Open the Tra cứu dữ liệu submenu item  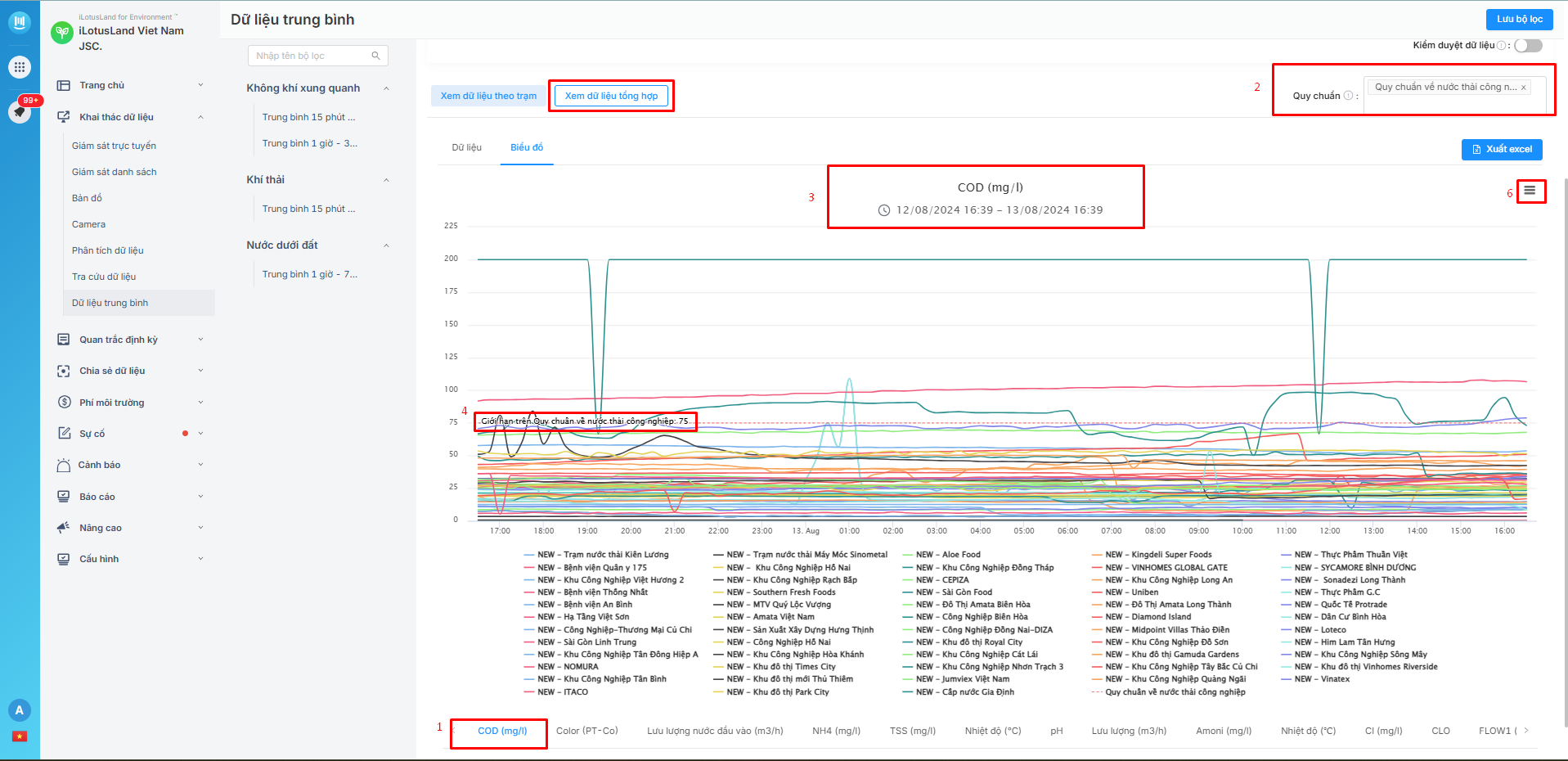click(x=104, y=277)
